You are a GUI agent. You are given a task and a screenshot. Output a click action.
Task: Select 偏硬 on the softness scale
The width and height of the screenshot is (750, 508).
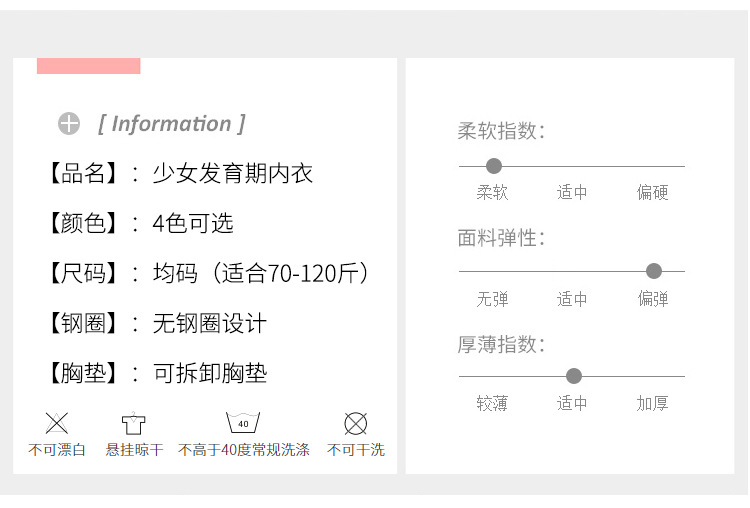point(653,193)
